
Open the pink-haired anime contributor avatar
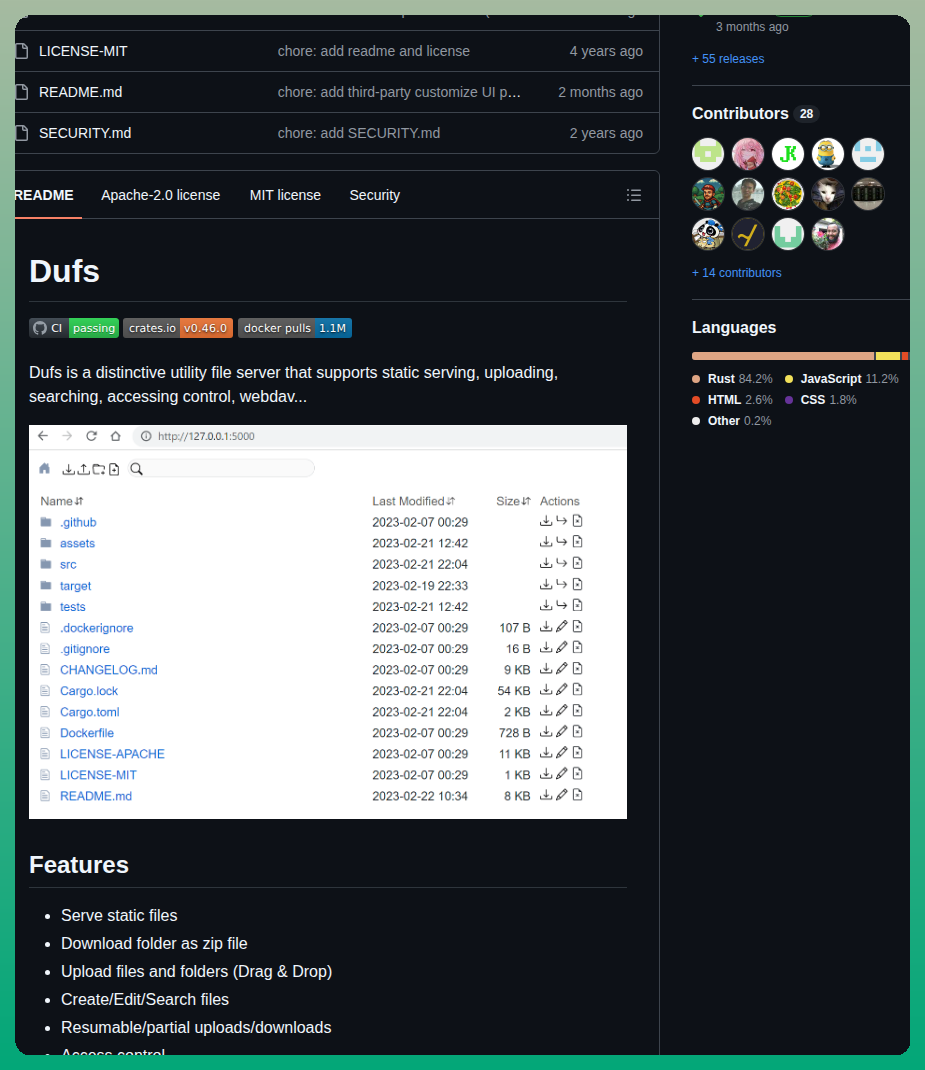tap(748, 154)
